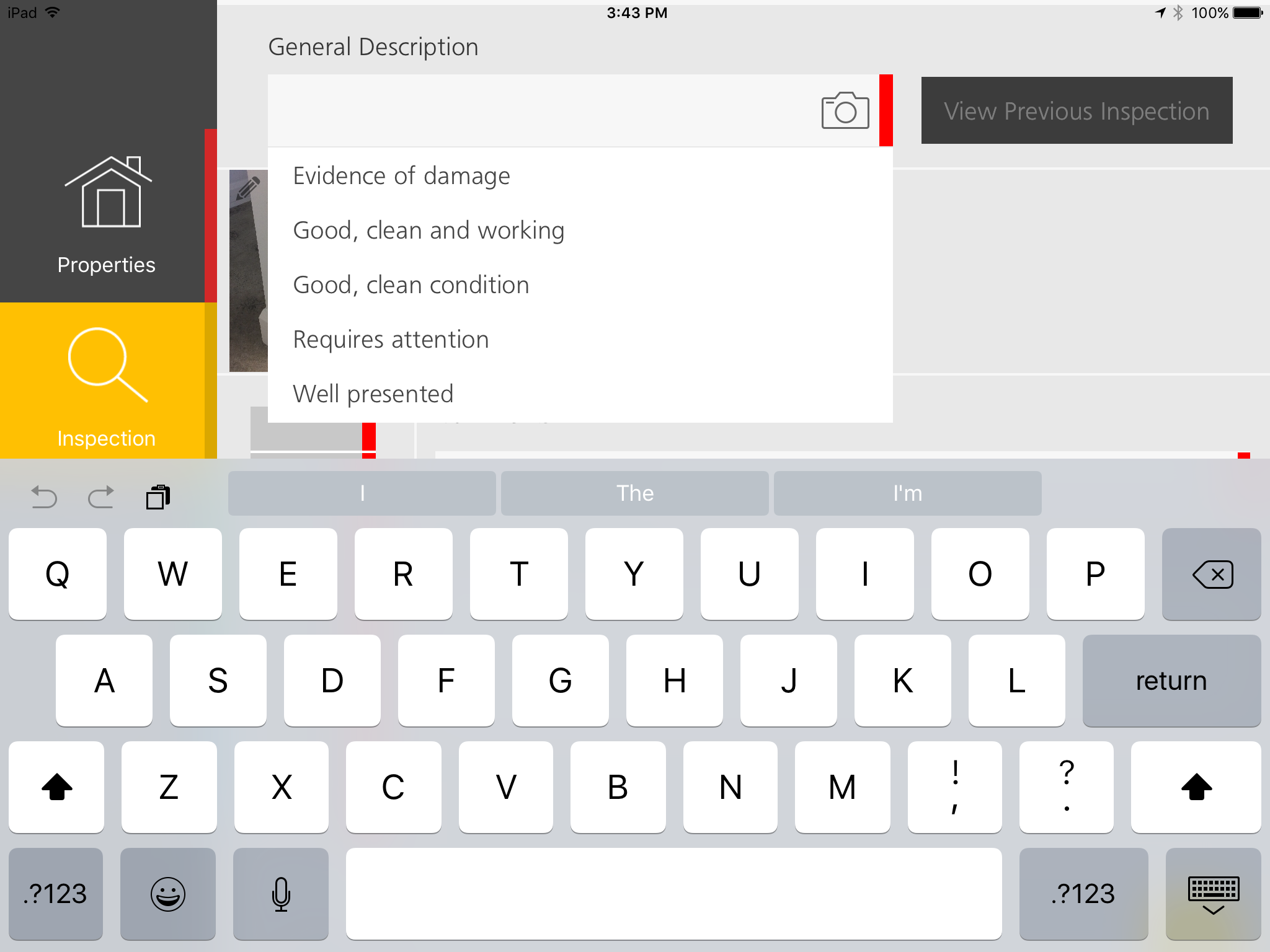
Task: Open the emoji keyboard
Action: [168, 894]
